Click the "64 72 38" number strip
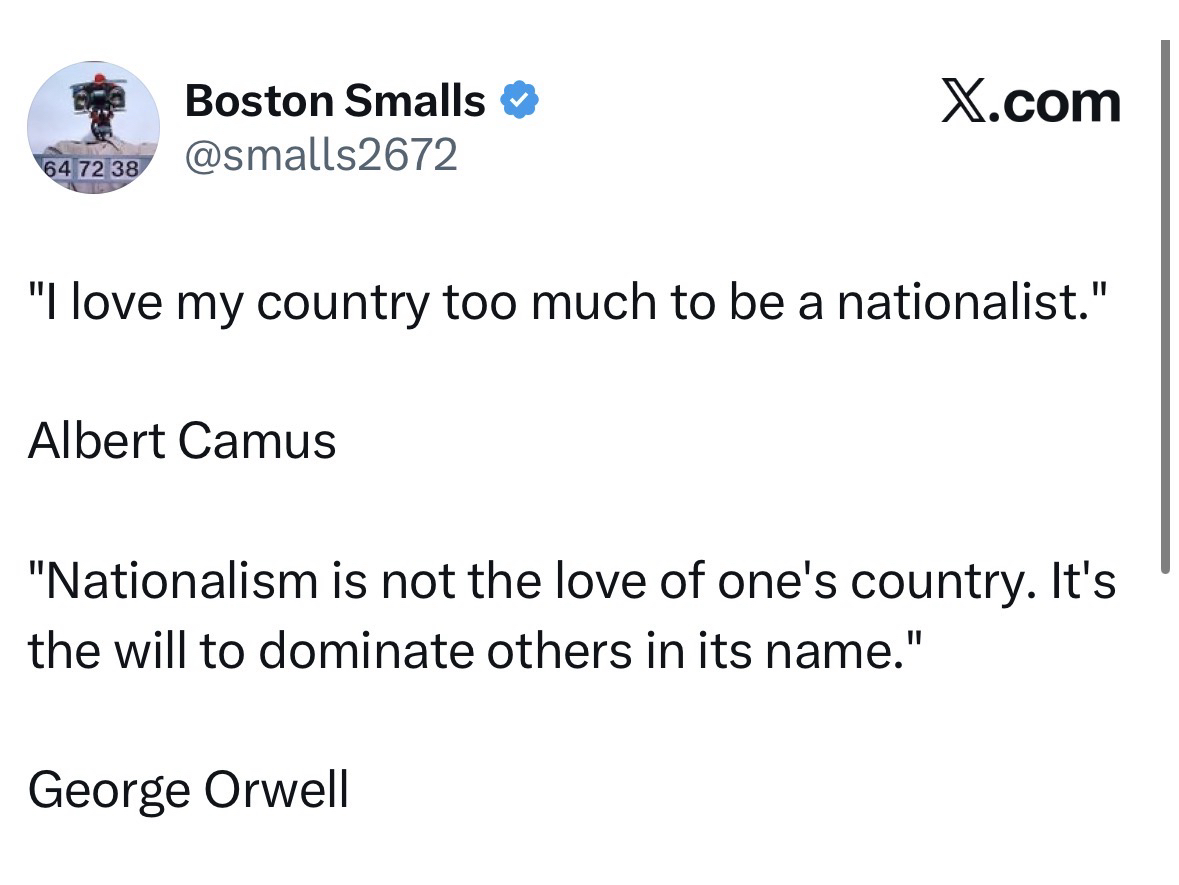This screenshot has height=885, width=1179. click(x=90, y=167)
